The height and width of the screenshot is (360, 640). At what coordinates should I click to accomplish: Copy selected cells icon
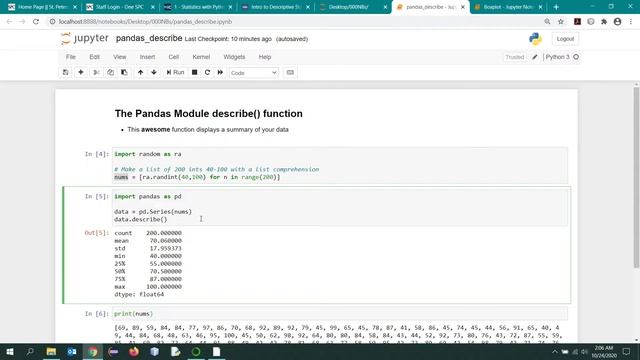pos(110,72)
